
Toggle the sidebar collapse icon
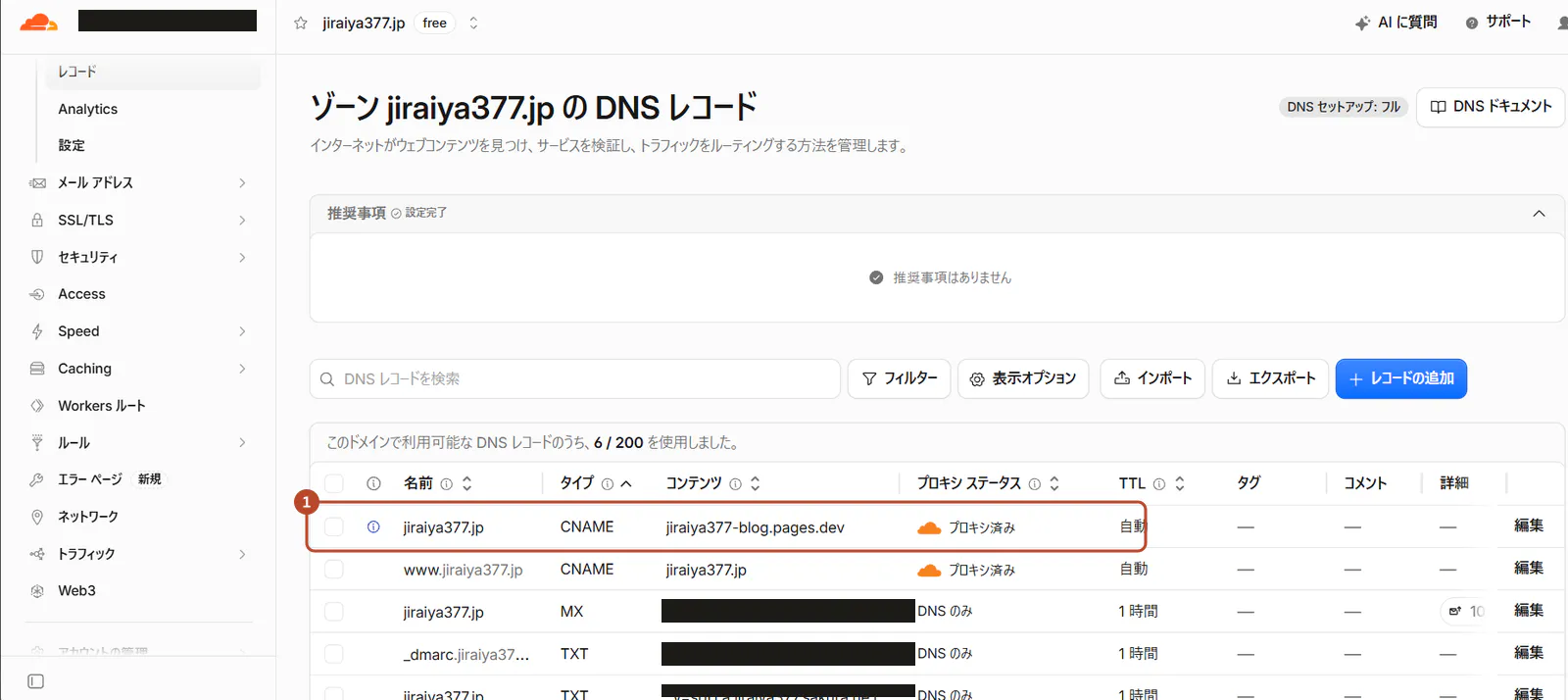[x=36, y=681]
